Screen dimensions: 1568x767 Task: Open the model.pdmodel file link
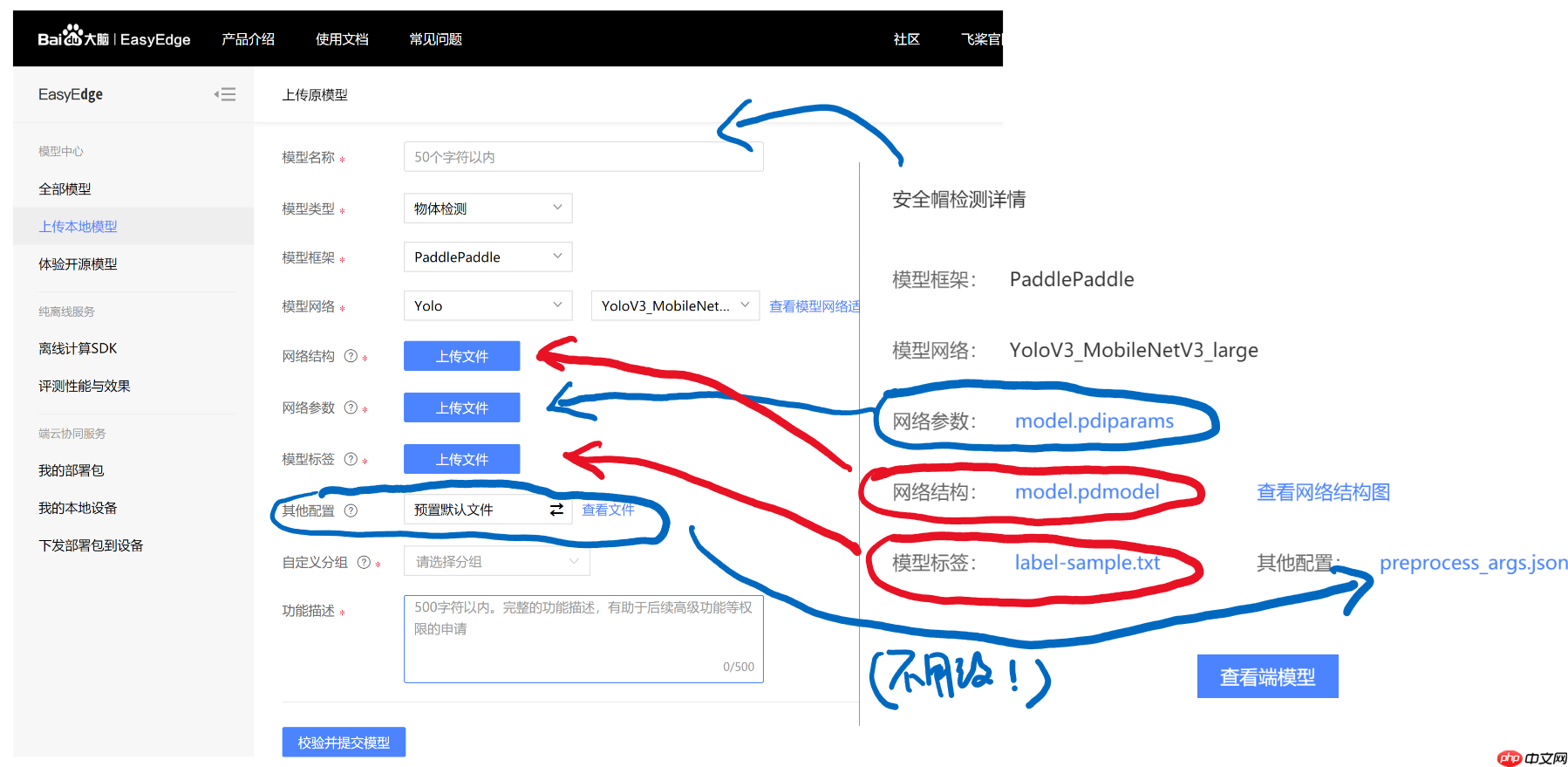[x=1087, y=491]
